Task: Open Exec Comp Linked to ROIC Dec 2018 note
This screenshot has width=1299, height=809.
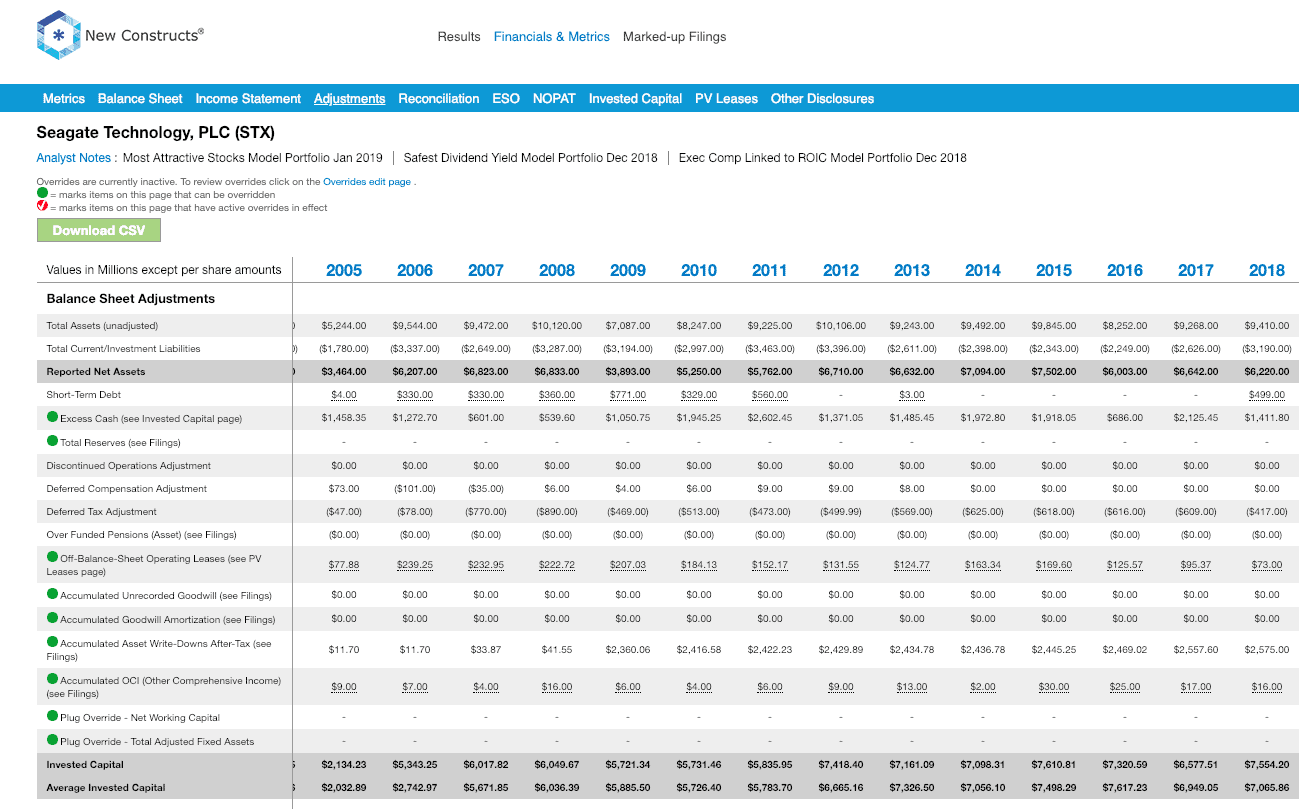Action: pos(823,158)
